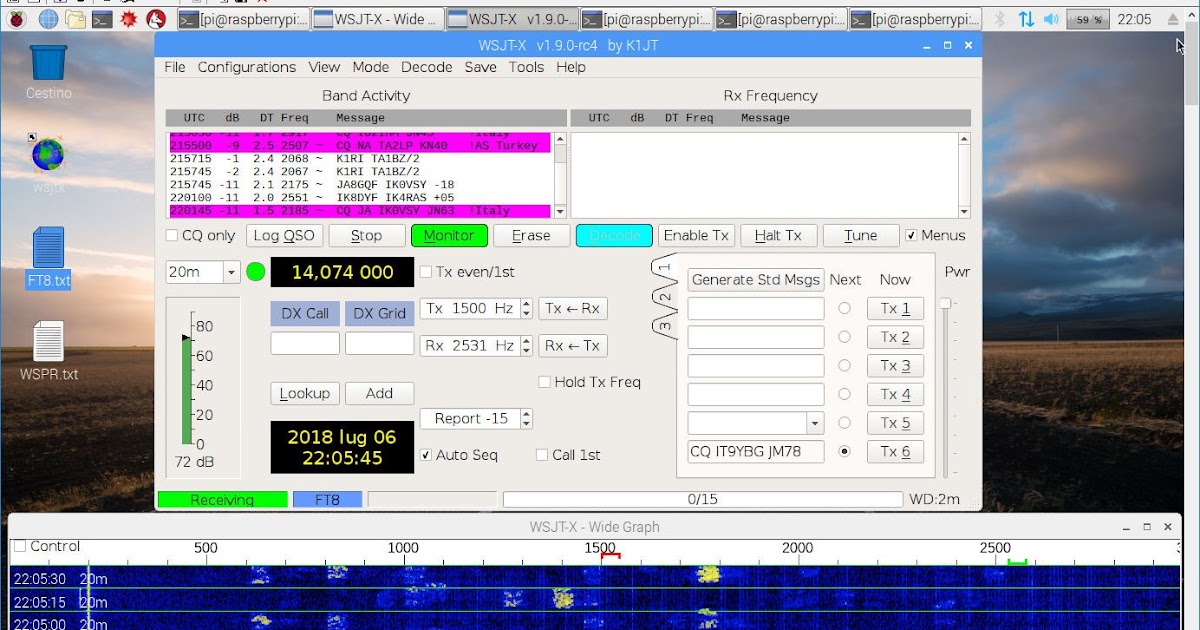Image resolution: width=1200 pixels, height=630 pixels.
Task: Disable the Auto Seq checkbox
Action: pos(426,454)
